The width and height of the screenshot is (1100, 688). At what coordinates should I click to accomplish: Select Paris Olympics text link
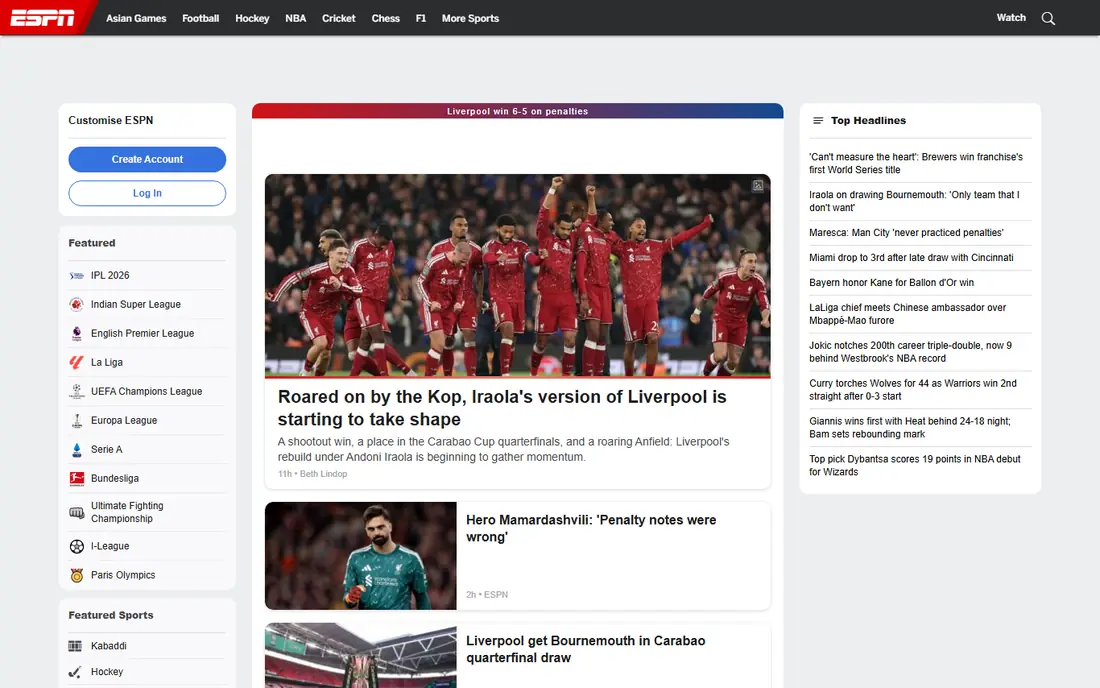(123, 575)
